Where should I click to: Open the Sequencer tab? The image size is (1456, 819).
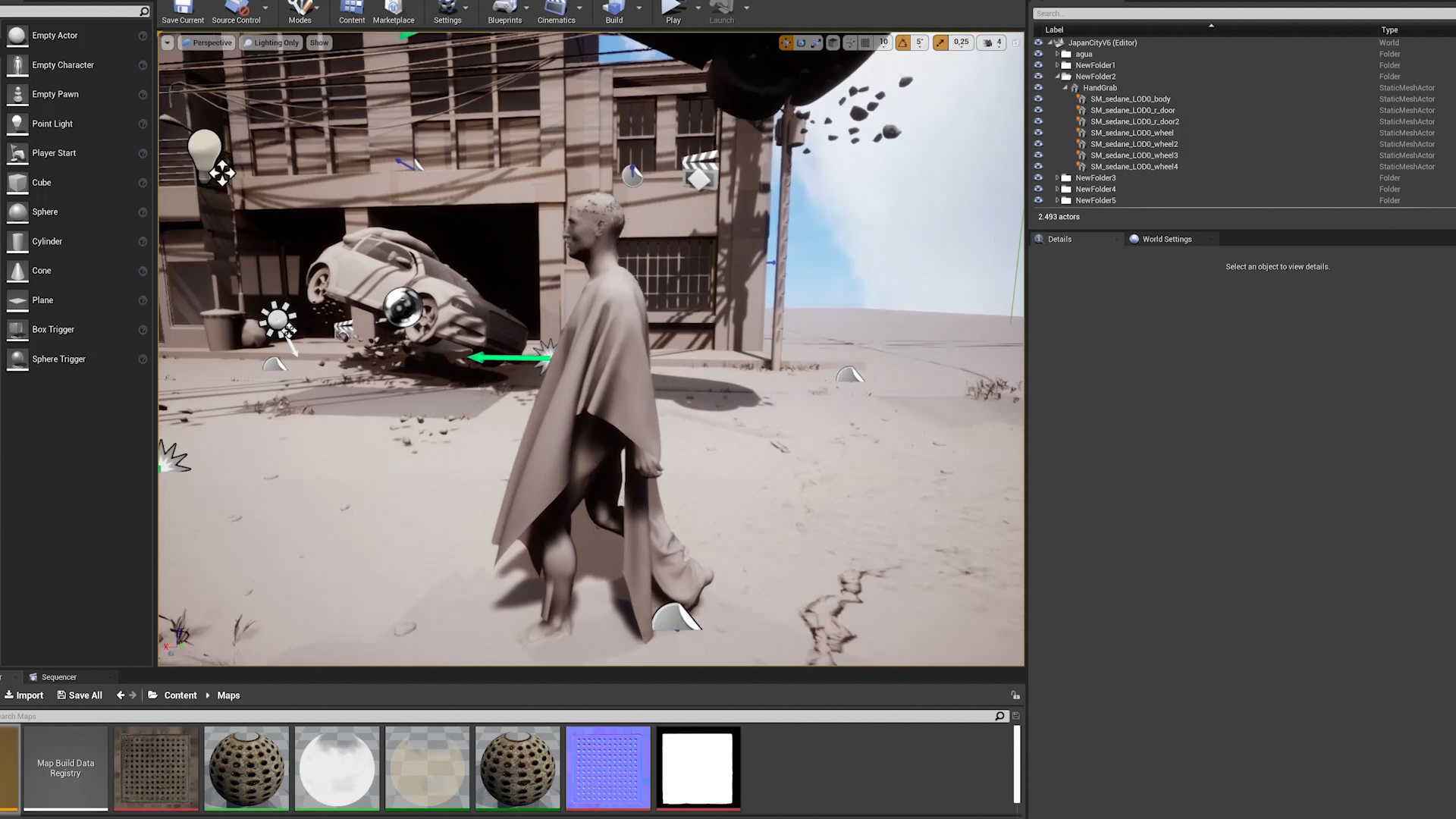click(58, 677)
